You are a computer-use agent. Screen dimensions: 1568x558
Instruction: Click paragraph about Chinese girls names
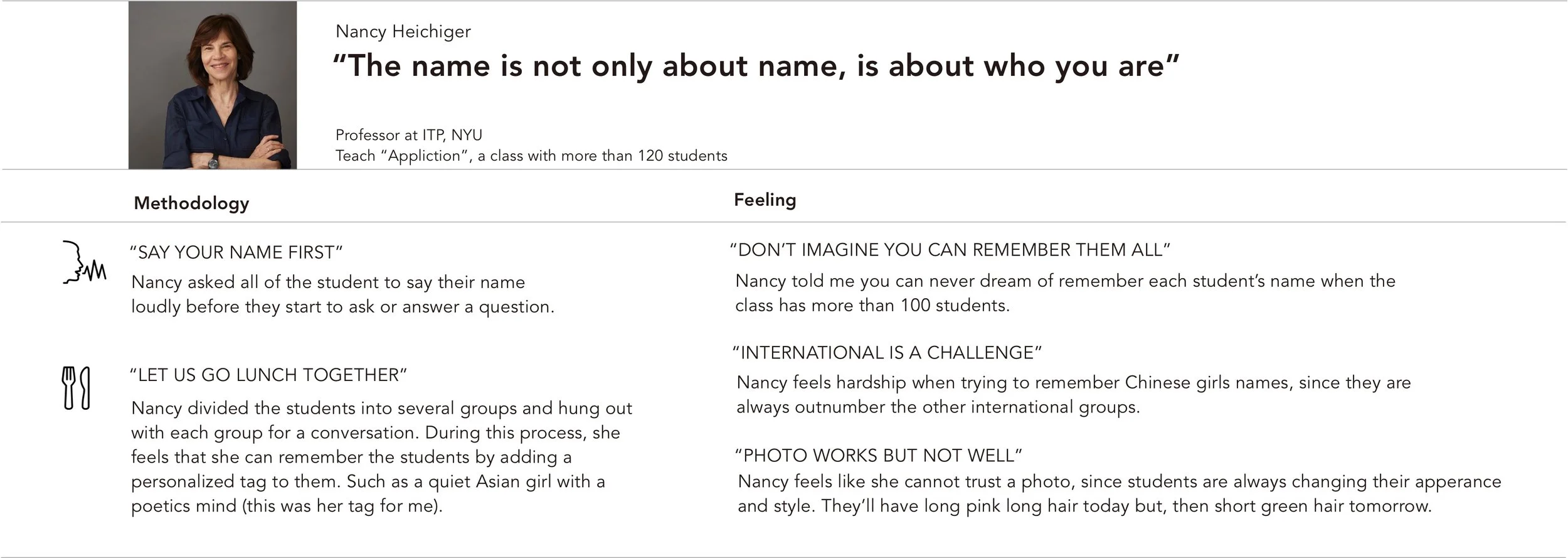[1073, 395]
